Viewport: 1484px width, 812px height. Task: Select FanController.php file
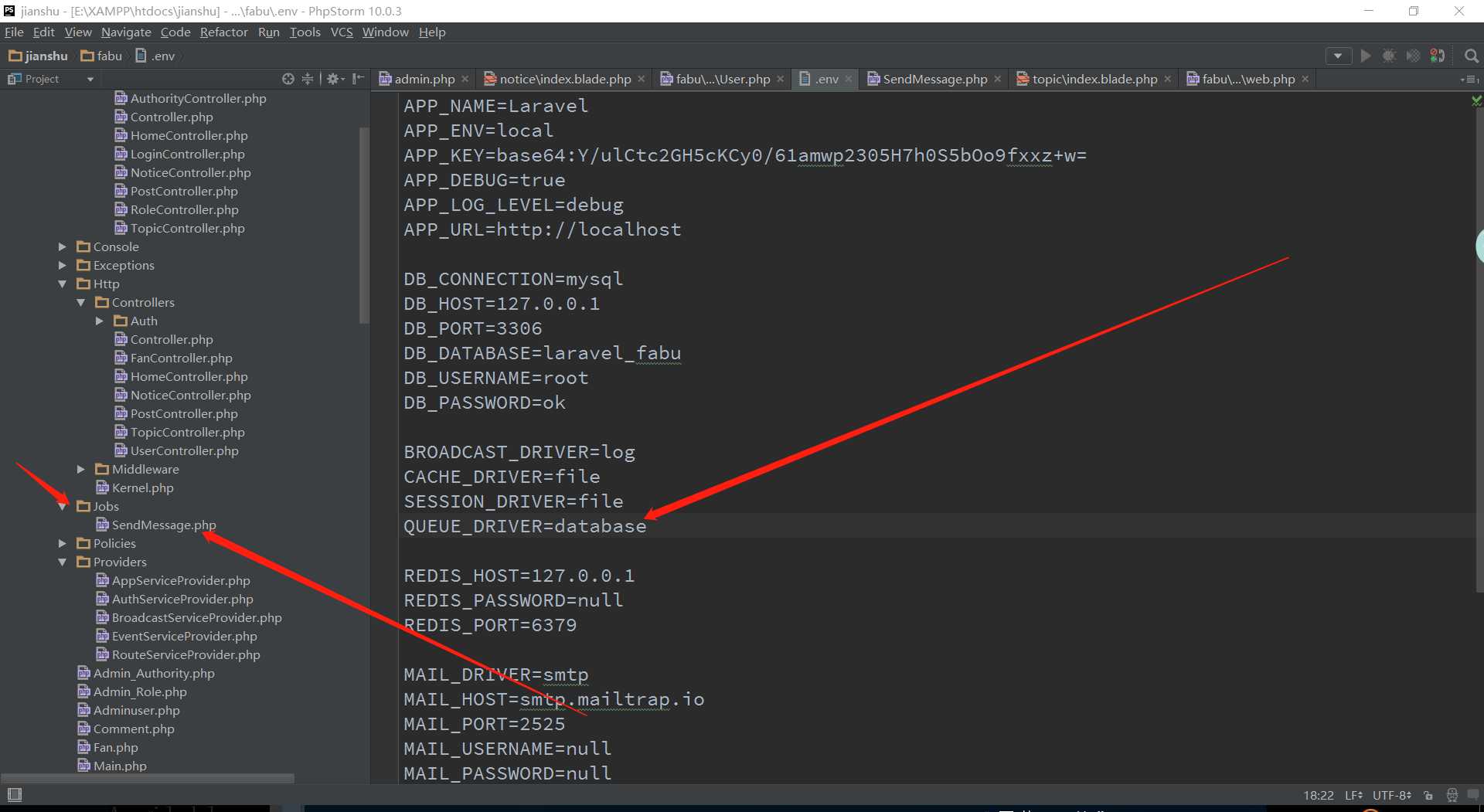tap(181, 358)
